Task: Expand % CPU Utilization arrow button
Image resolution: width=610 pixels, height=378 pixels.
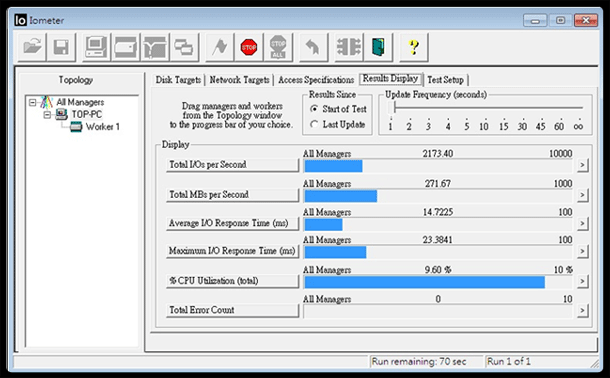Action: pyautogui.click(x=582, y=281)
